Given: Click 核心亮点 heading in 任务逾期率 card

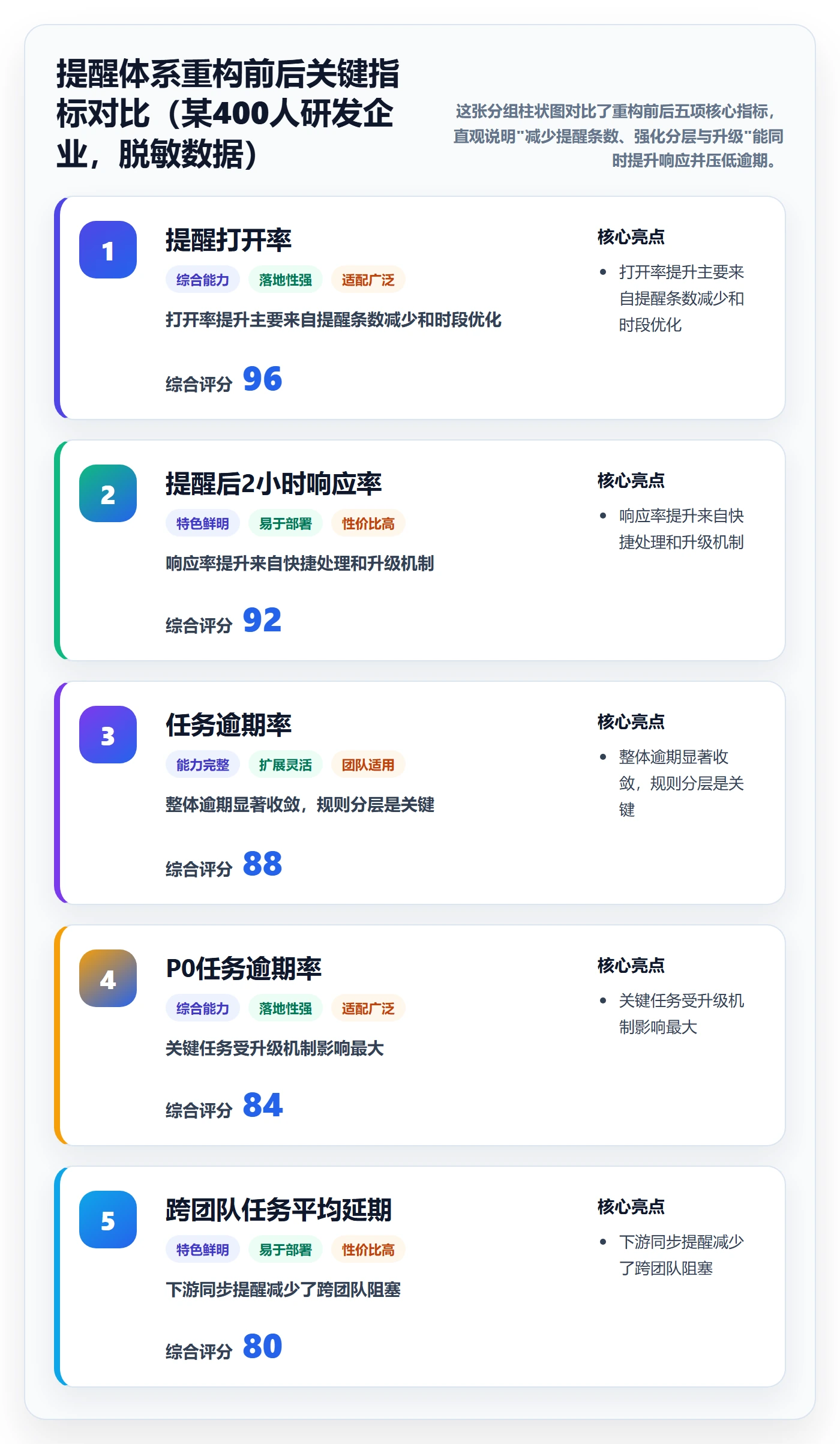Looking at the screenshot, I should (631, 722).
